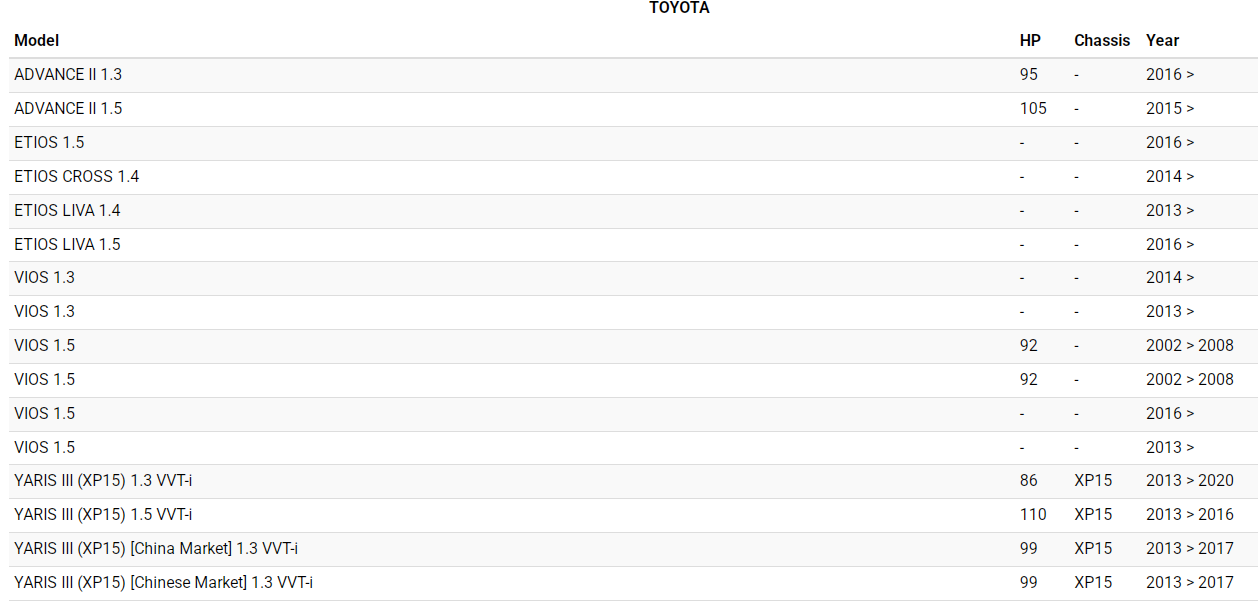The image size is (1258, 601).
Task: Click the 105 HP value cell
Action: point(1033,109)
